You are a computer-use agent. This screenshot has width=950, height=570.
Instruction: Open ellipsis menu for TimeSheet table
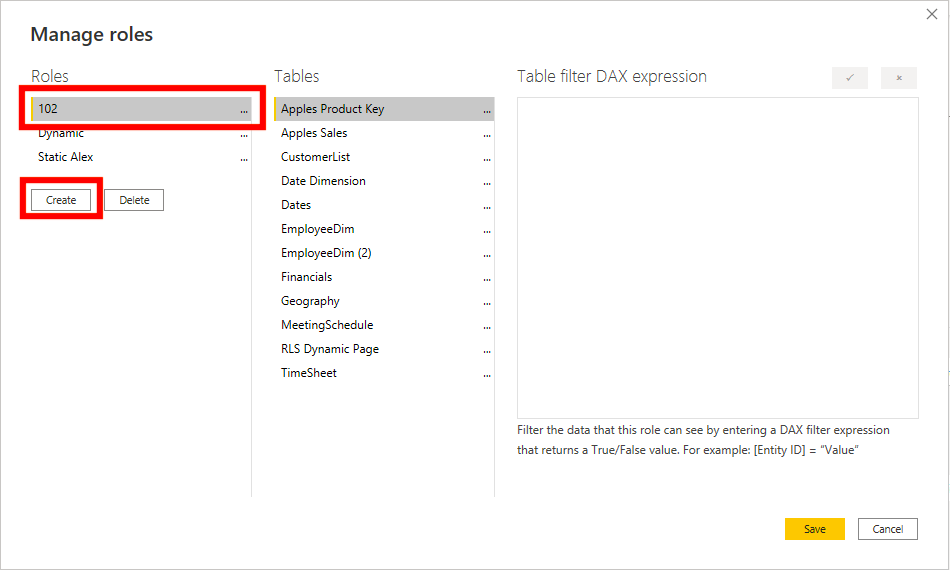pyautogui.click(x=487, y=374)
